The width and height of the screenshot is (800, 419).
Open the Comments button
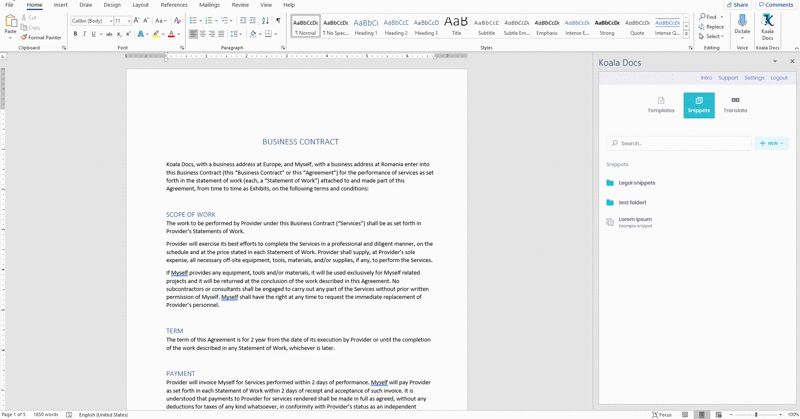[776, 5]
